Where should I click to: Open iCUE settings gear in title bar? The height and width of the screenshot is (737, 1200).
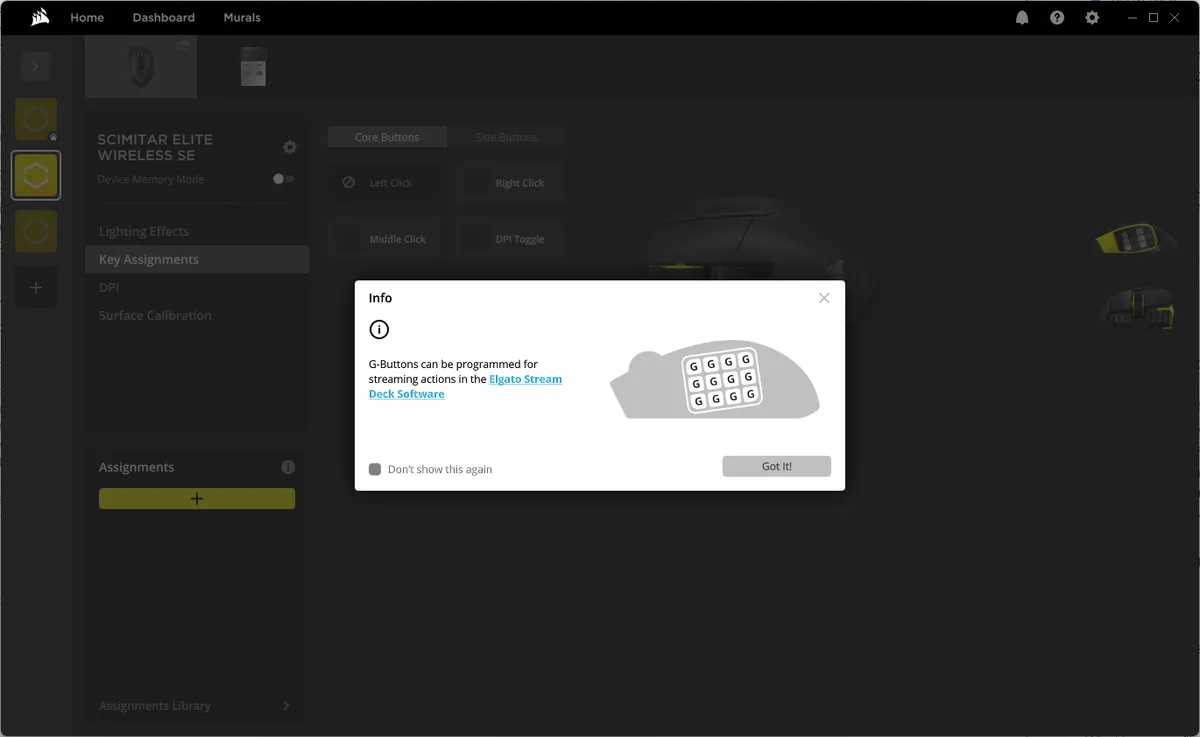(1092, 18)
